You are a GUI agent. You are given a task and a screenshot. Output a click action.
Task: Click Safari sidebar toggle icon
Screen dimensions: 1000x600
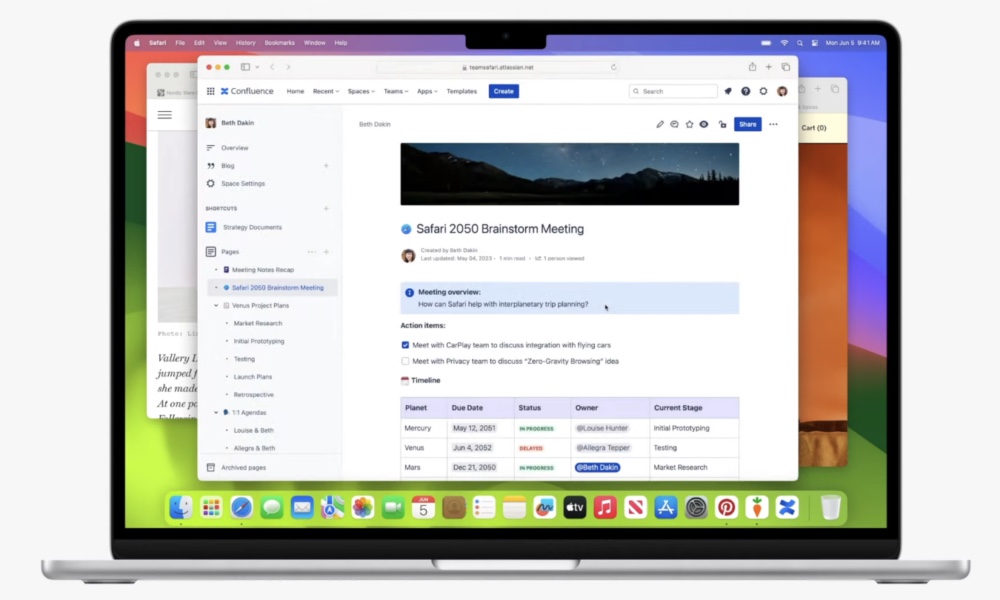[245, 67]
